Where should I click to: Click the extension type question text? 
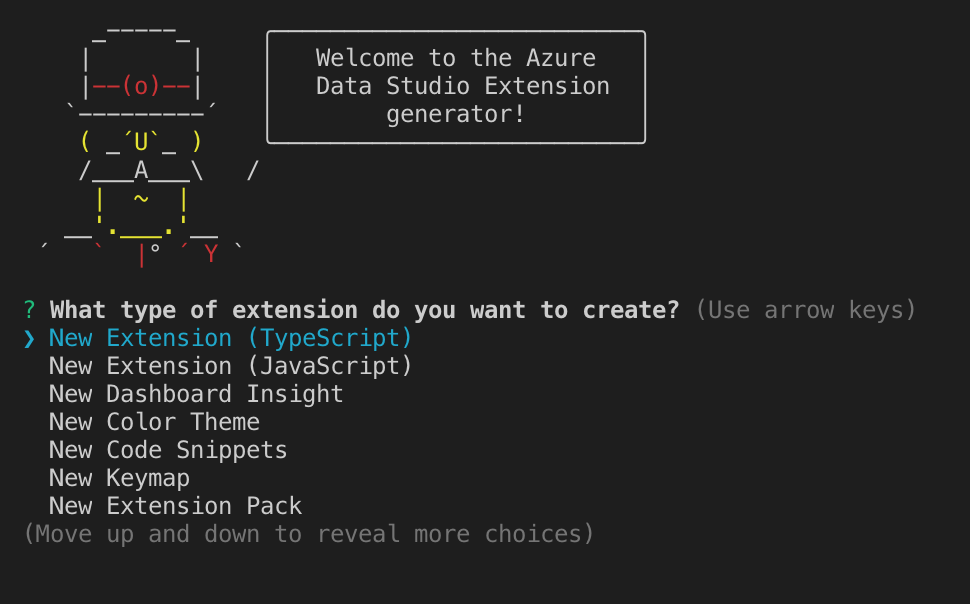click(x=365, y=310)
